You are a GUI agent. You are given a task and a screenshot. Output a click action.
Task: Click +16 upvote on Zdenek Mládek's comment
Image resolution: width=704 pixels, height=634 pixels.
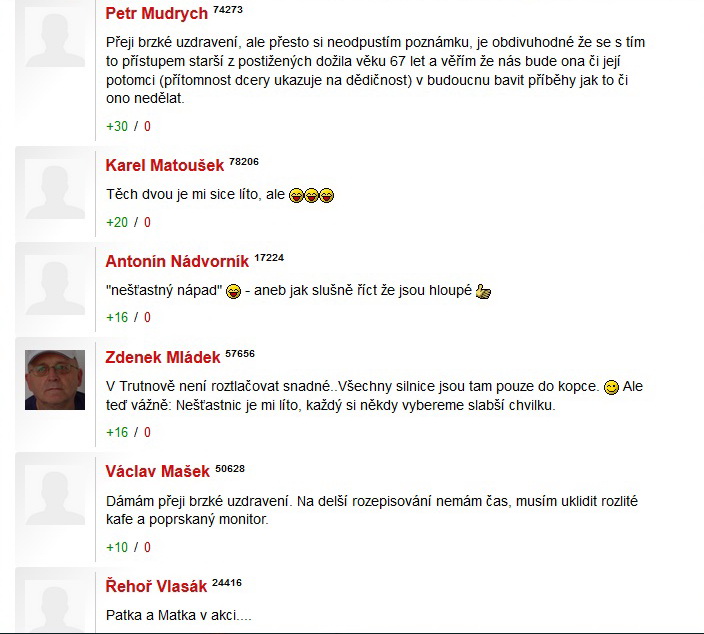click(117, 432)
